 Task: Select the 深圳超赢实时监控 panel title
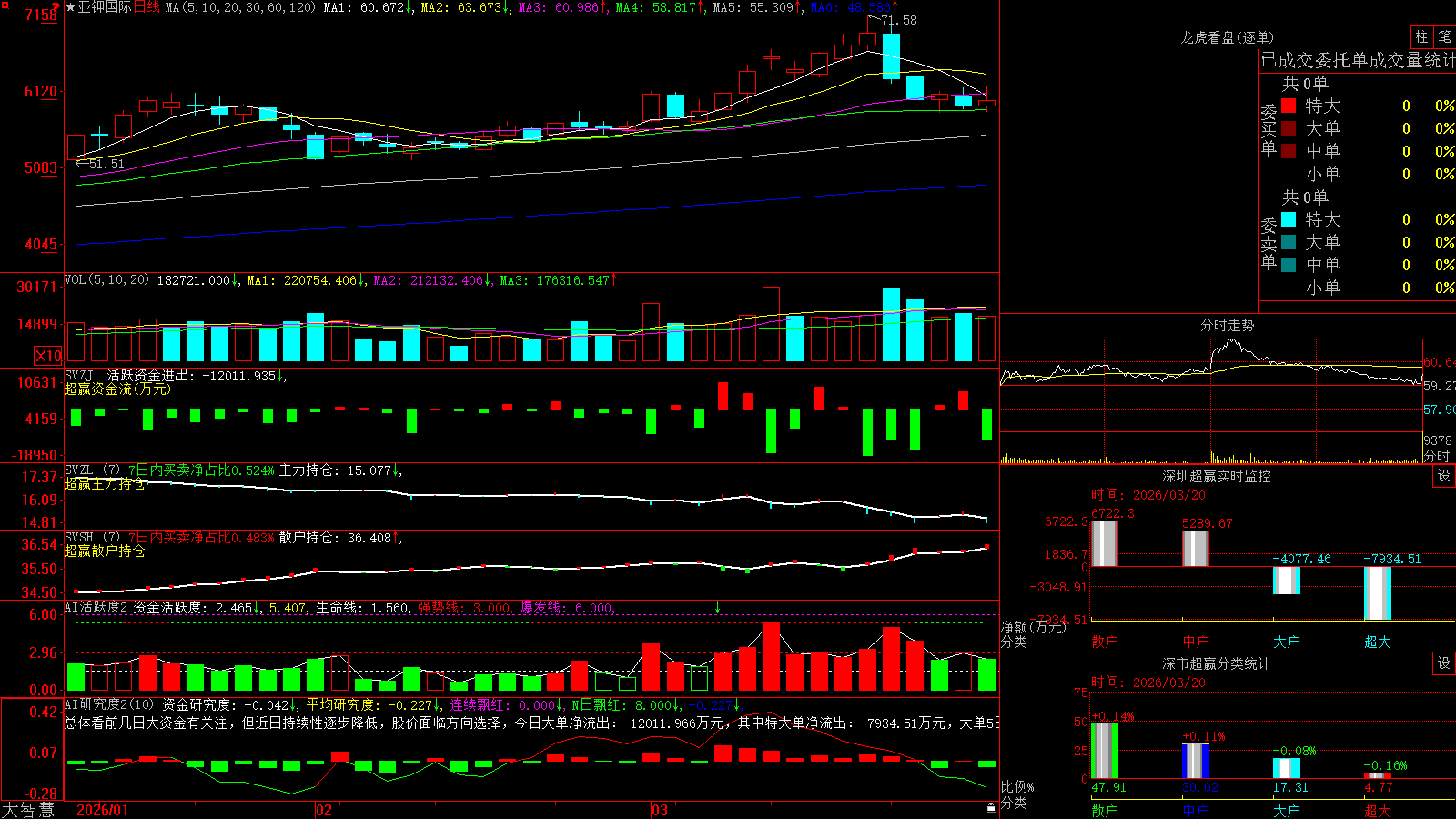tap(1216, 476)
